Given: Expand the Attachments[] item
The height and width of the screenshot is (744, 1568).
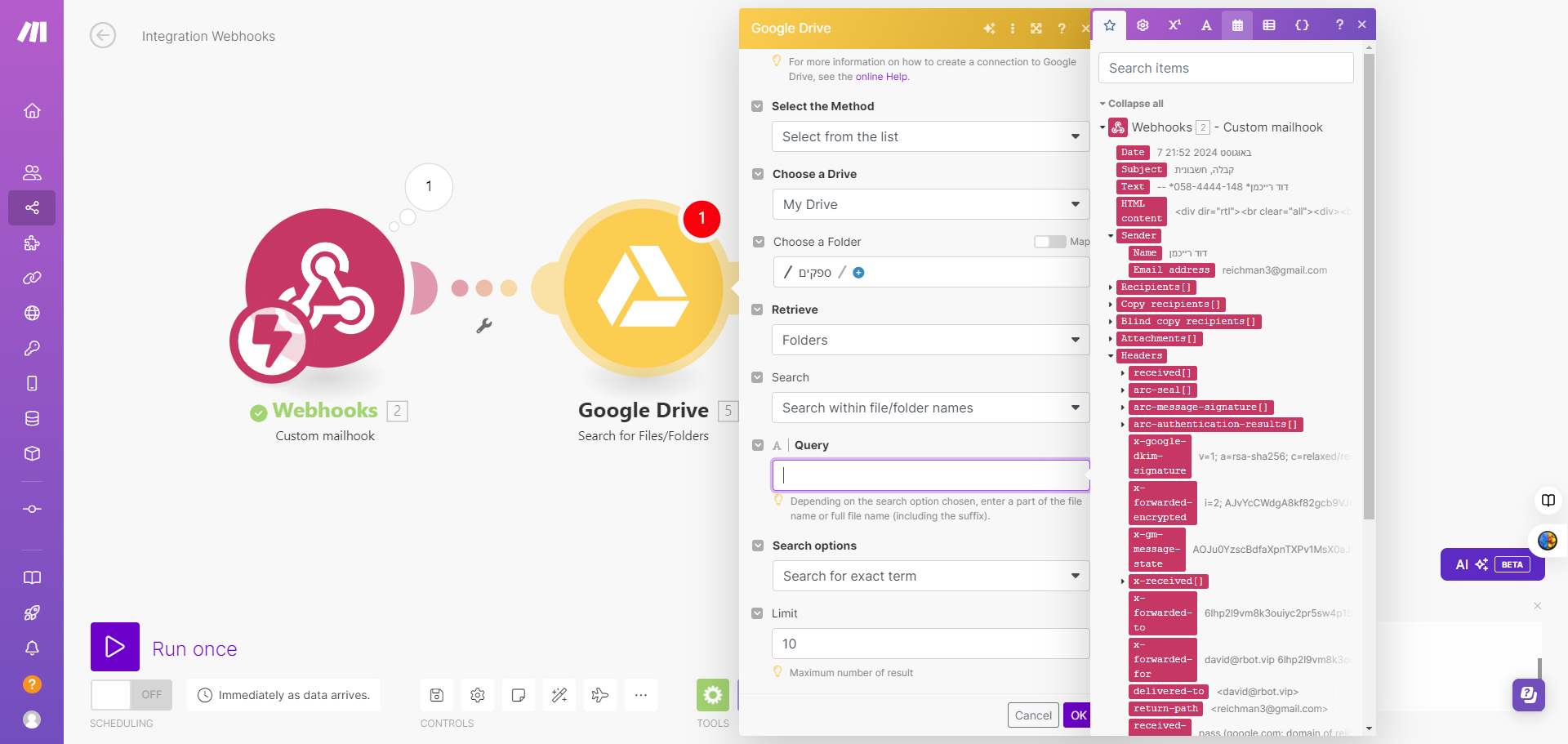Looking at the screenshot, I should coord(1111,339).
